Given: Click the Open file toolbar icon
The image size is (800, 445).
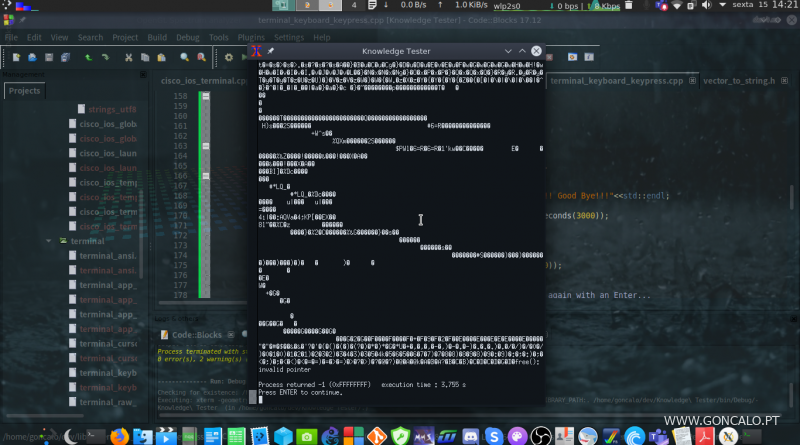Looking at the screenshot, I should coord(33,57).
